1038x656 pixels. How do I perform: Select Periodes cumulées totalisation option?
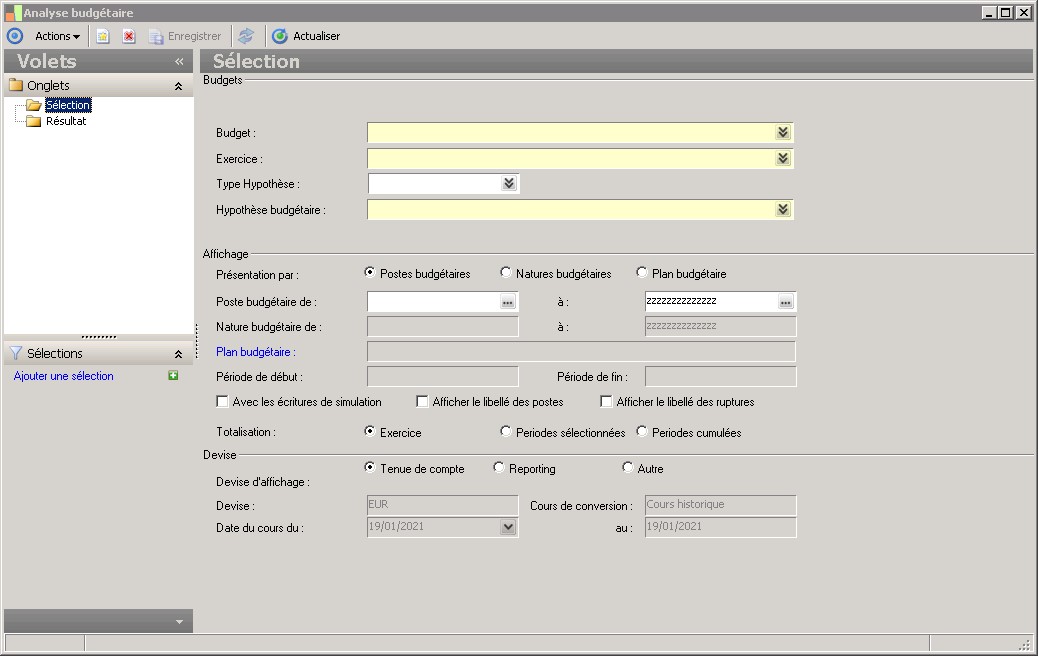coord(642,432)
